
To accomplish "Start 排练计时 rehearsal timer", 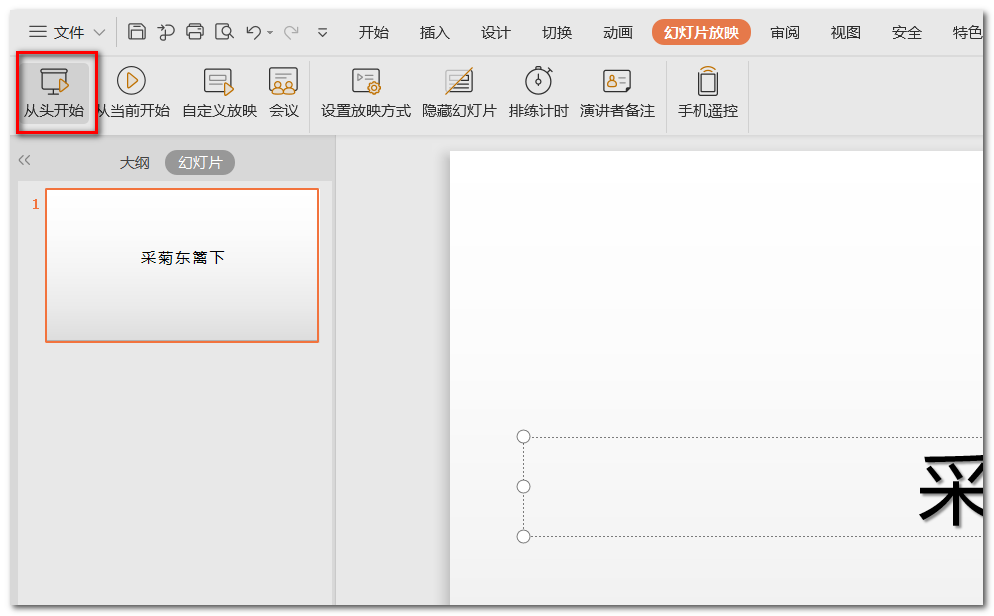I will [538, 93].
